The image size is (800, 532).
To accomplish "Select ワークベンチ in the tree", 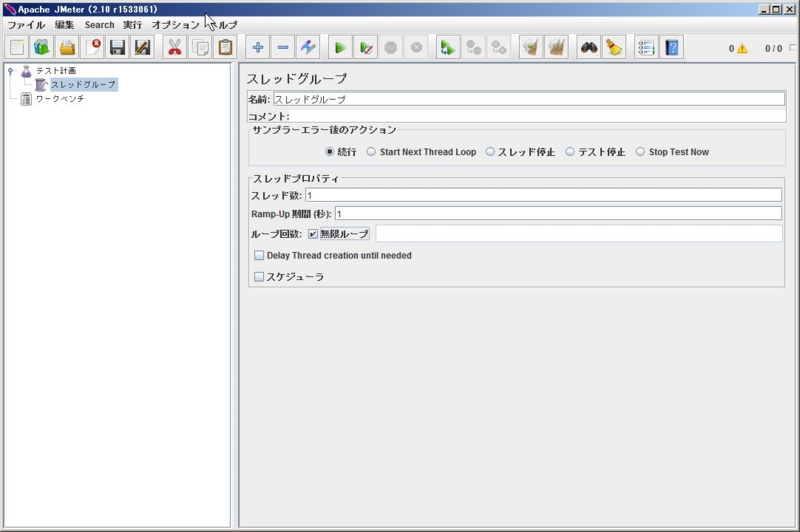I will point(60,99).
